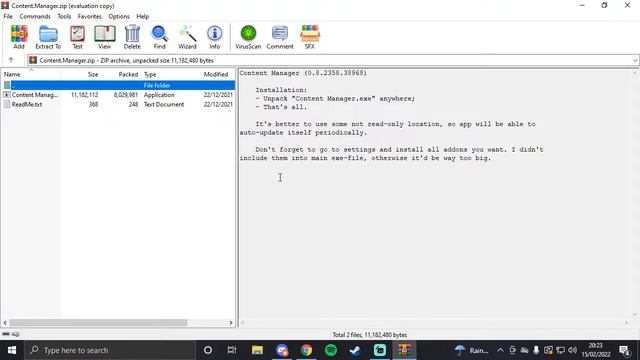The height and width of the screenshot is (360, 640).
Task: Click the teal app taskbar icon
Action: coord(380,350)
